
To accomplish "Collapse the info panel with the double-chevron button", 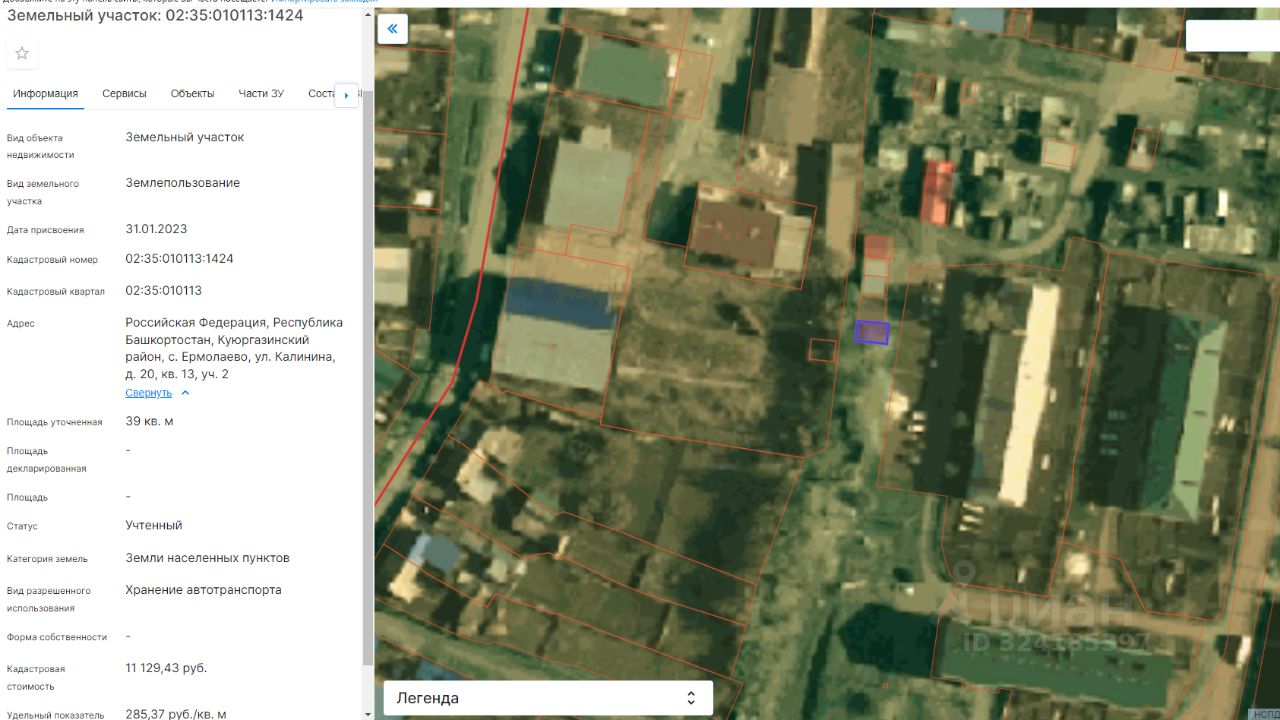I will coord(392,29).
